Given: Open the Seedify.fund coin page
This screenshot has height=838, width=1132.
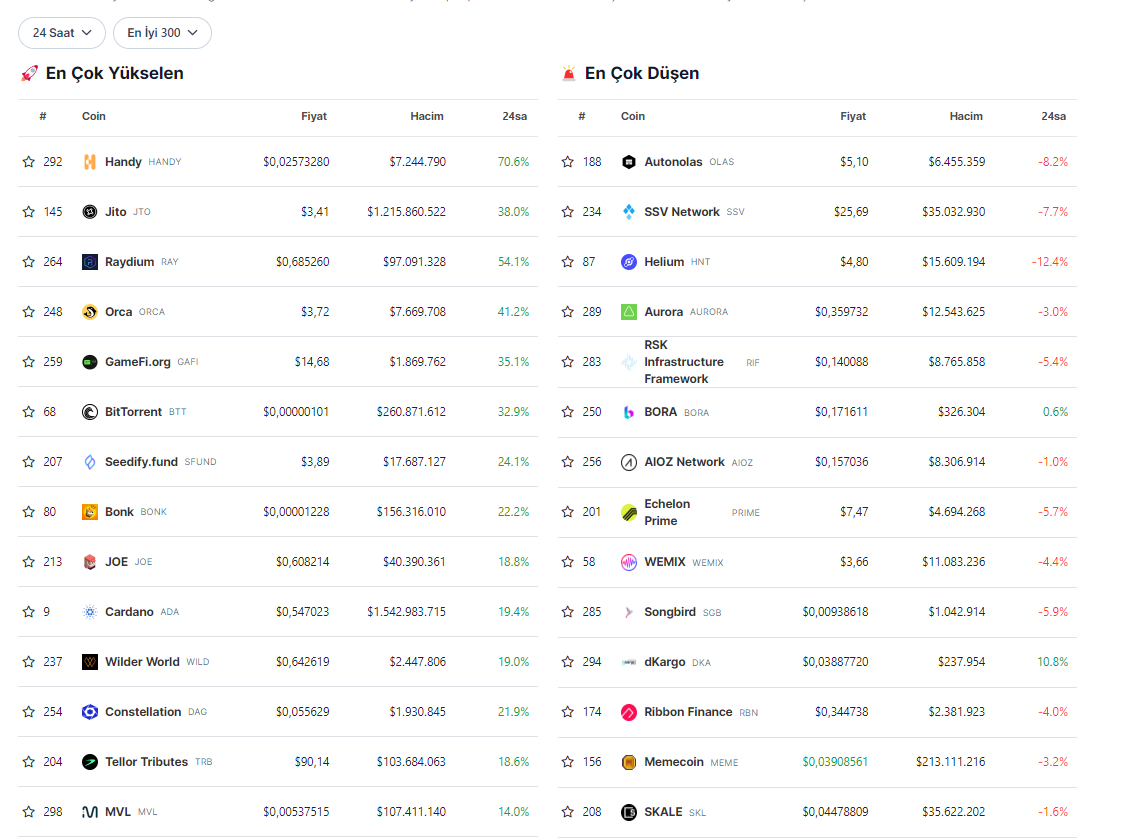Looking at the screenshot, I should click(x=141, y=462).
